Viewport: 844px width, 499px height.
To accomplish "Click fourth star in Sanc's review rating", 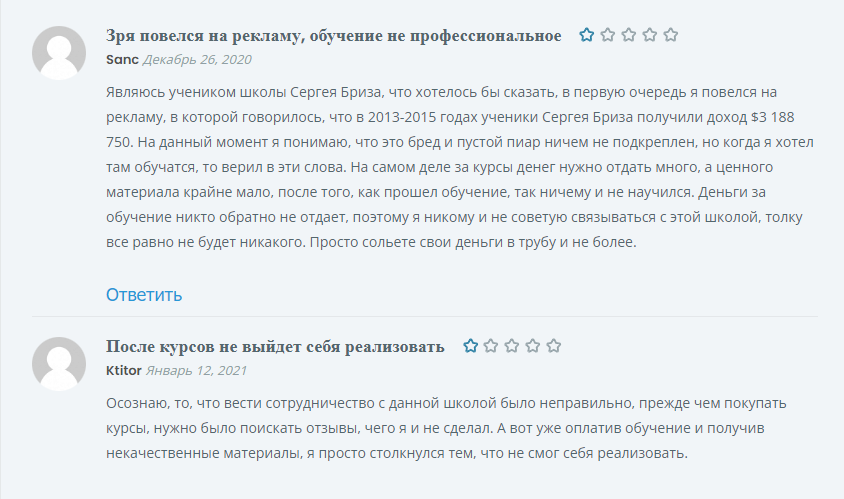I will pos(650,36).
